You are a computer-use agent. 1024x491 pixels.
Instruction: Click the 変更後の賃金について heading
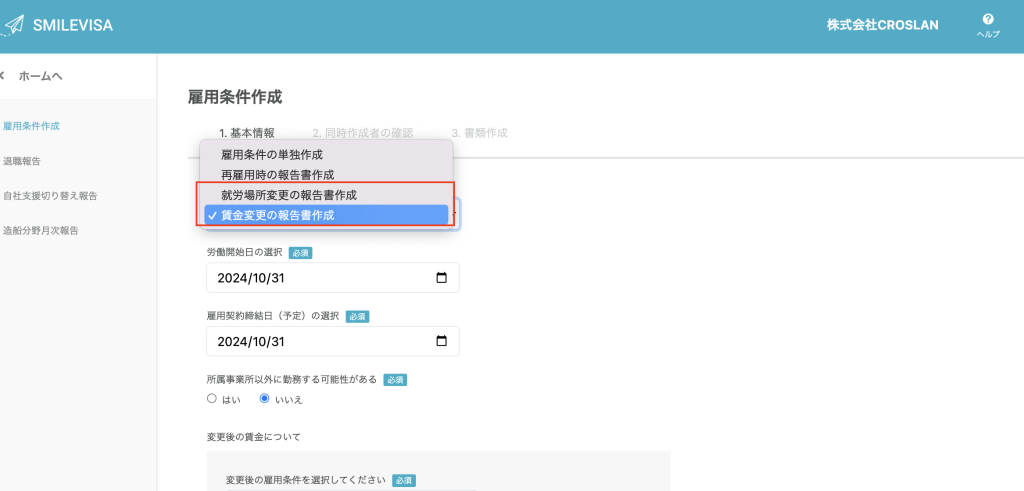(x=253, y=437)
